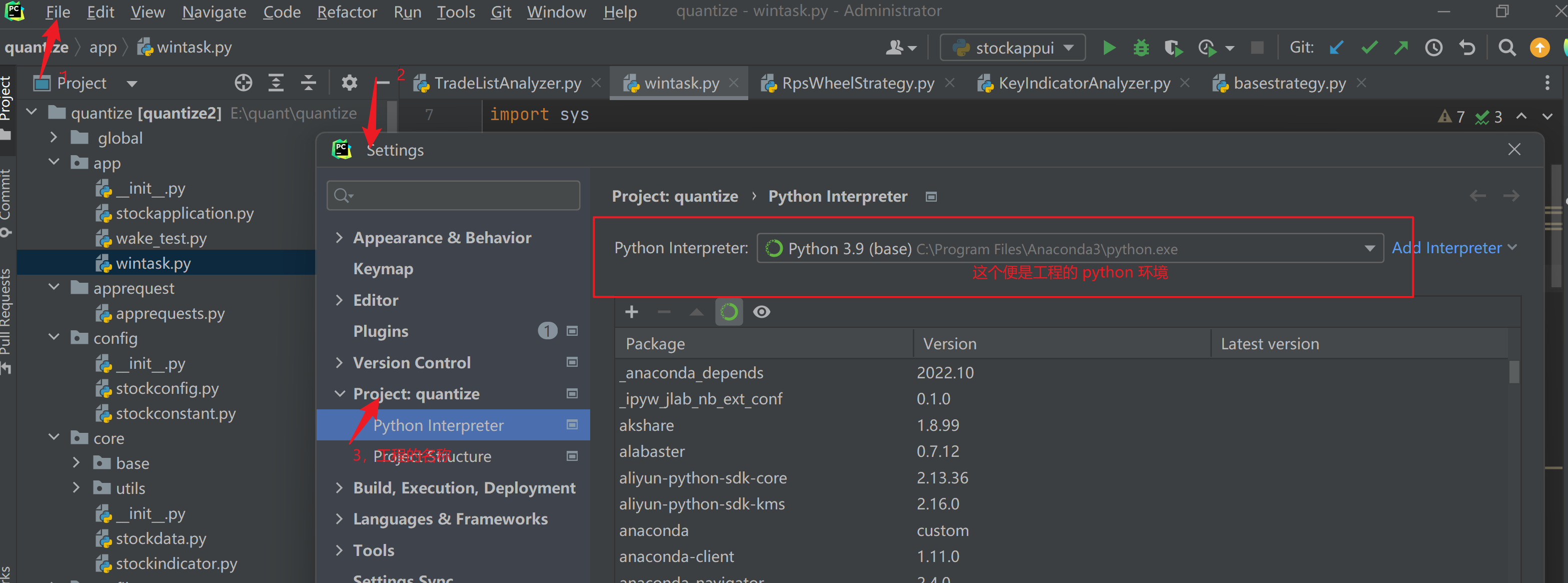Open the Python Interpreter dropdown
Viewport: 1568px width, 583px height.
[x=1369, y=249]
